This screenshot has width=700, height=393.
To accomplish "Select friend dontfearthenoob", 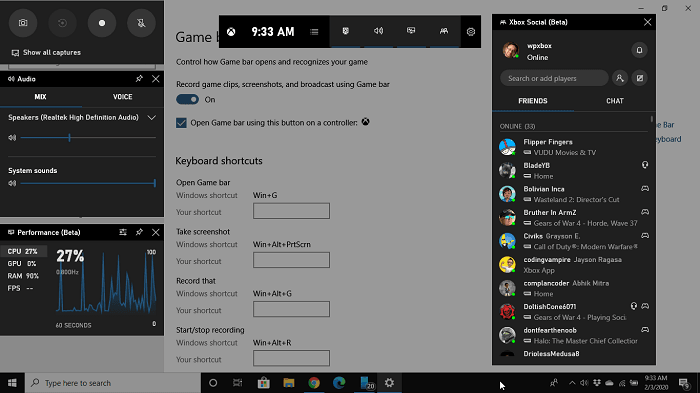I will (573, 335).
